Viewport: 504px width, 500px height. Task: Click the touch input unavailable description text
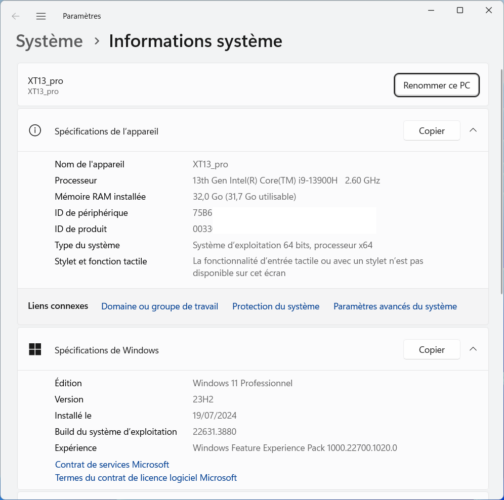308,267
